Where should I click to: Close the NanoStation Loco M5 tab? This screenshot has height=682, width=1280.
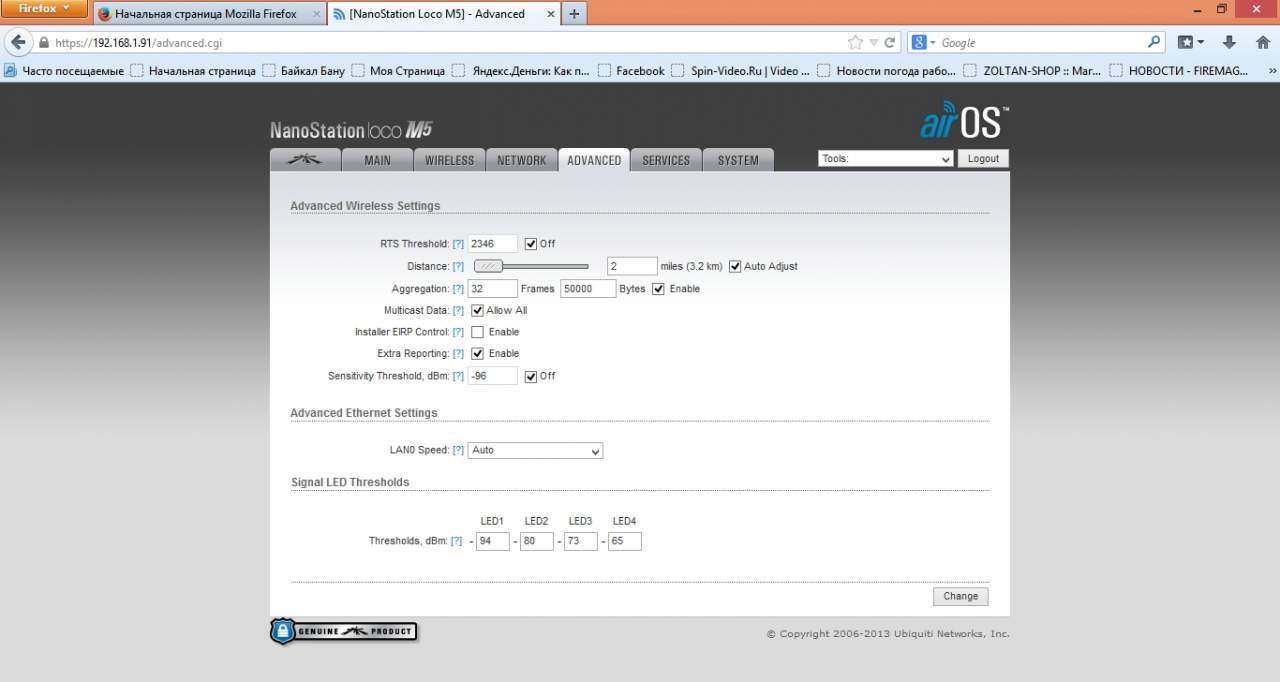[549, 14]
